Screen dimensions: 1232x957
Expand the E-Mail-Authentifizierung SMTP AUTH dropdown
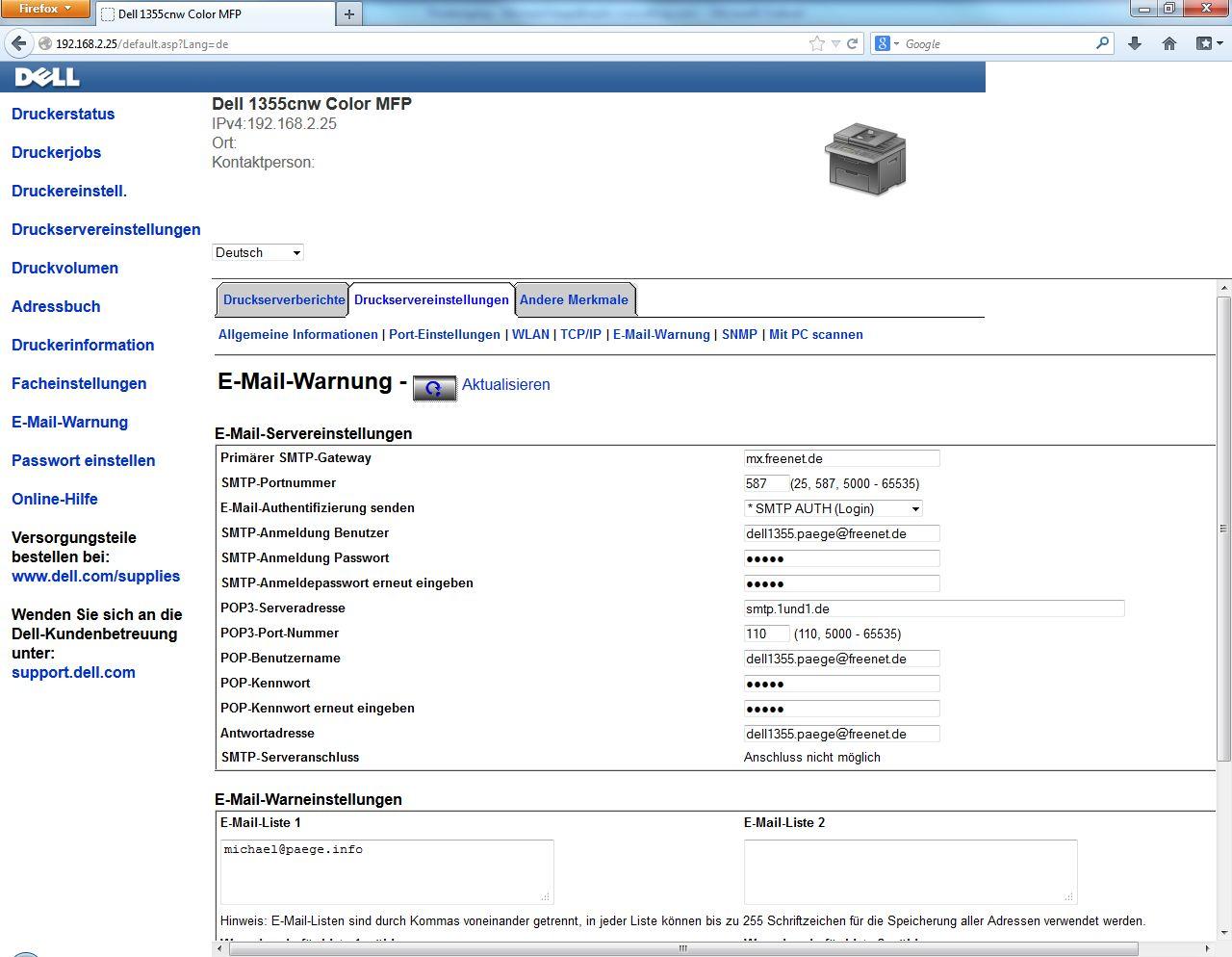pos(834,508)
